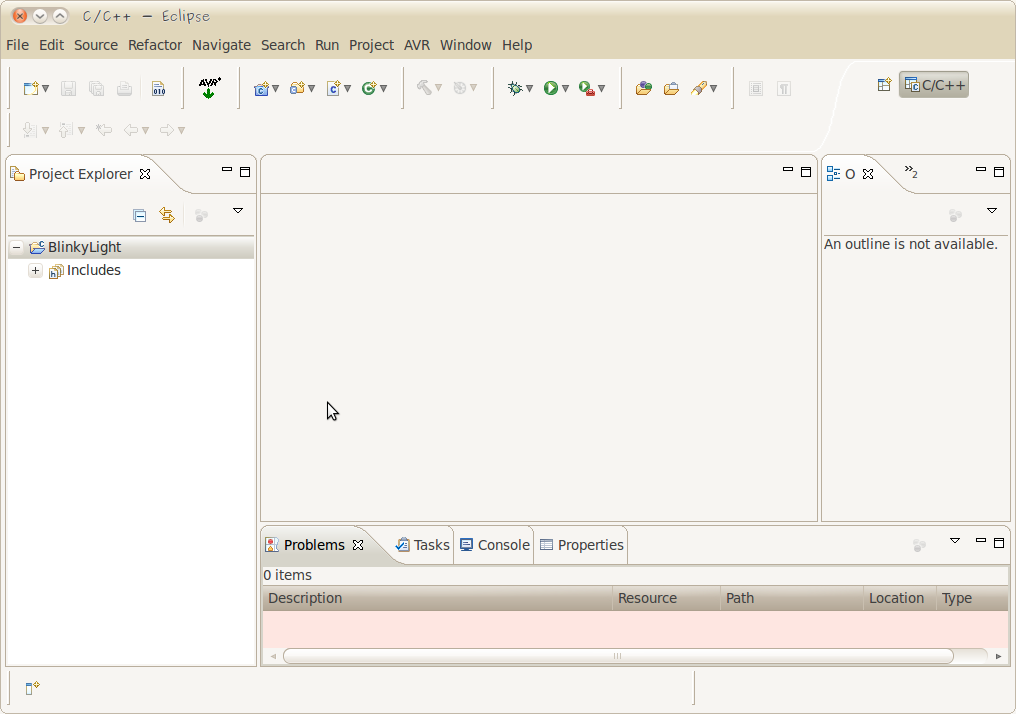Click the Open Perspective icon
Viewport: 1016px width, 714px height.
click(x=884, y=85)
